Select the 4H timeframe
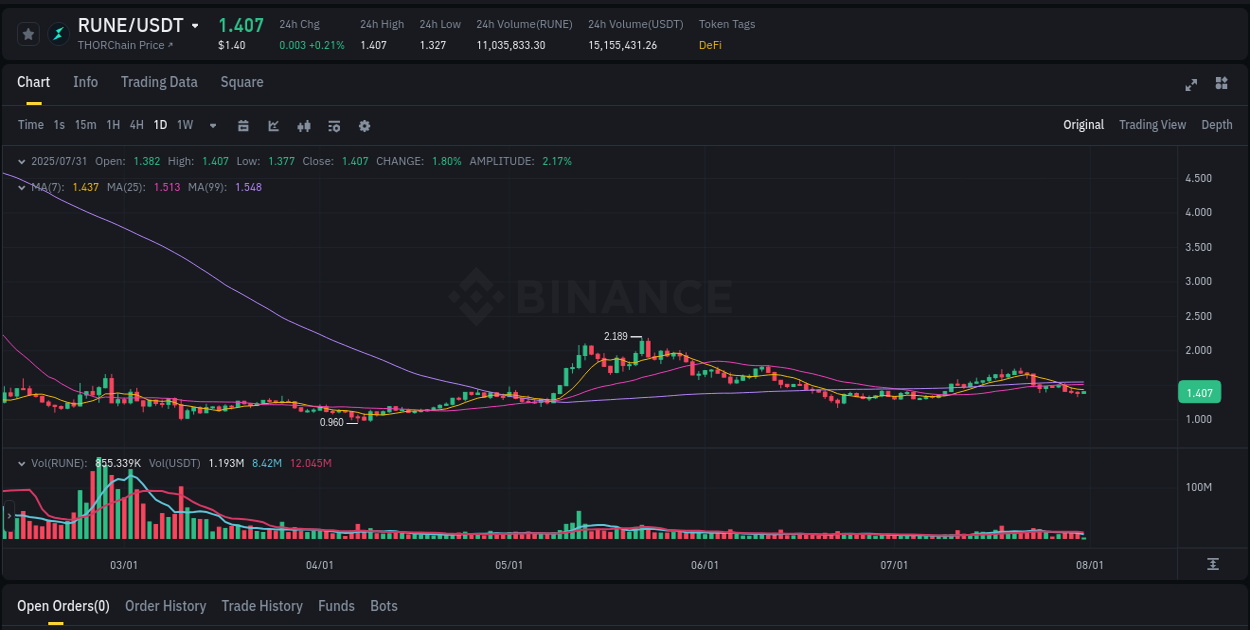 (x=136, y=125)
